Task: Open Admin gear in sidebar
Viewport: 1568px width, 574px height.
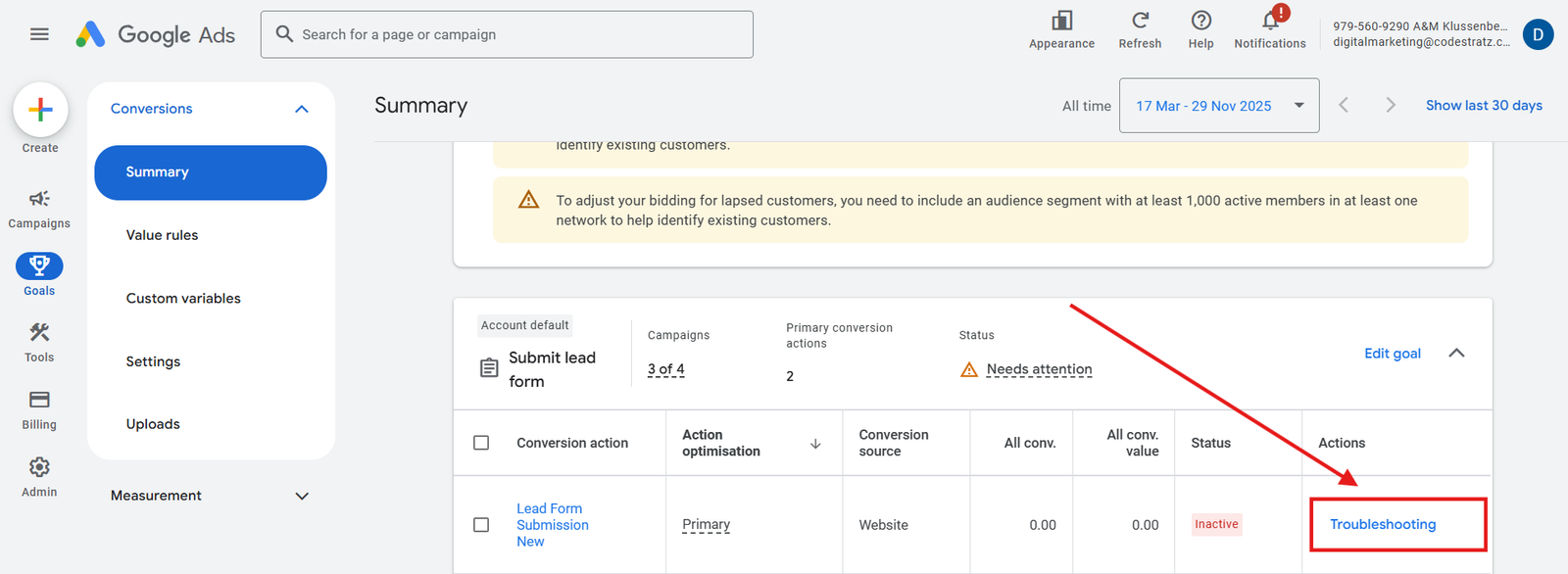Action: point(39,477)
